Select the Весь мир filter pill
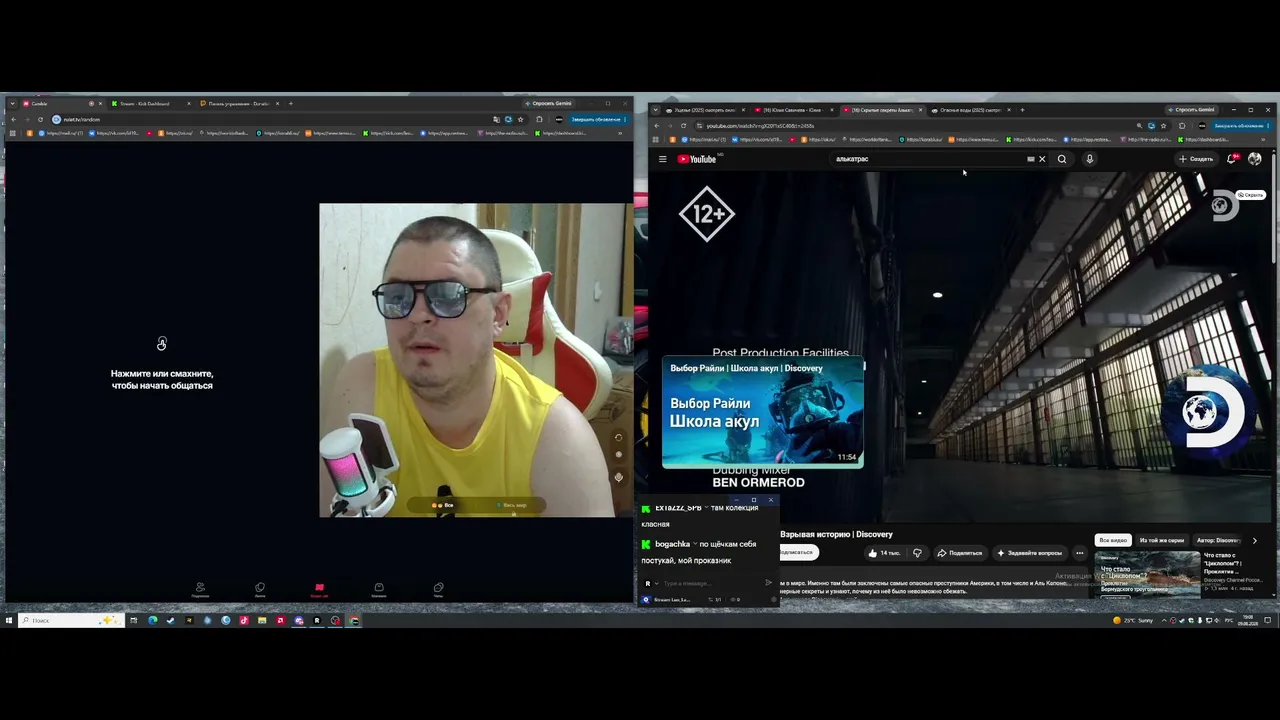 pyautogui.click(x=511, y=505)
